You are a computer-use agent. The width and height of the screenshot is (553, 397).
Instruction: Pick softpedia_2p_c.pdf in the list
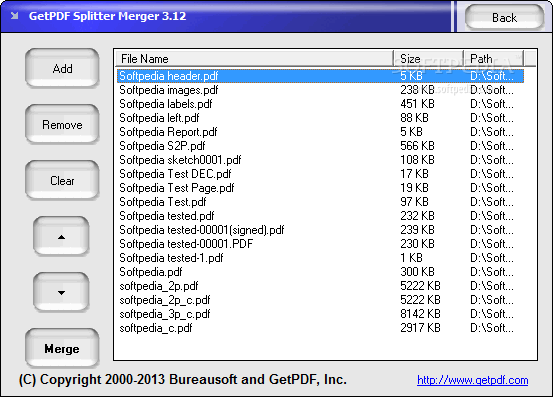pyautogui.click(x=320, y=300)
